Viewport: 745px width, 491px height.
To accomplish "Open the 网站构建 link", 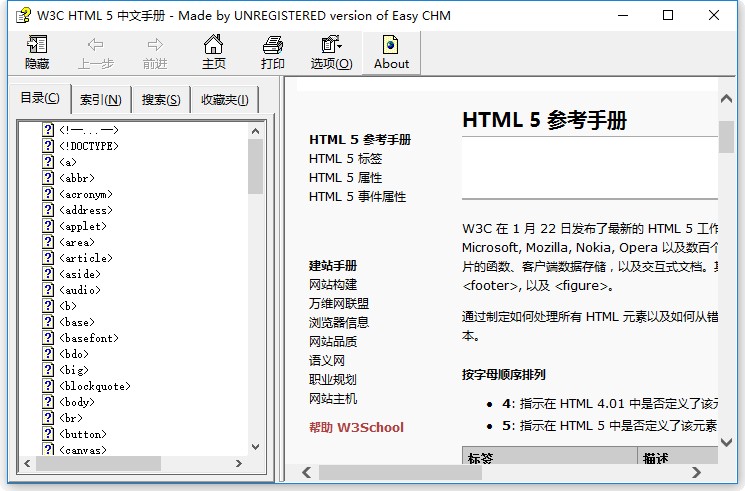I will 333,285.
